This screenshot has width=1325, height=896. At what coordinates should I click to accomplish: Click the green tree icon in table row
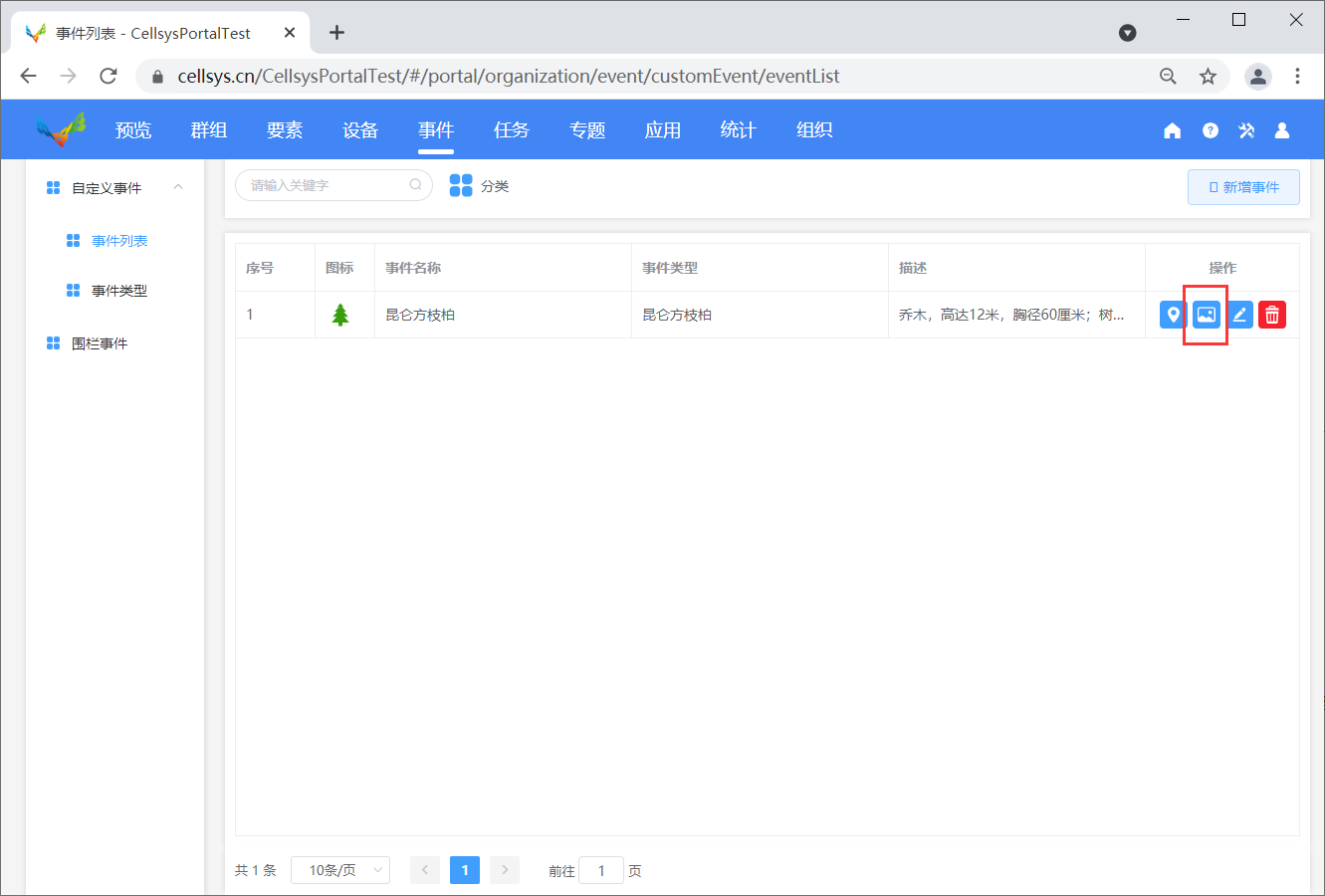point(340,315)
